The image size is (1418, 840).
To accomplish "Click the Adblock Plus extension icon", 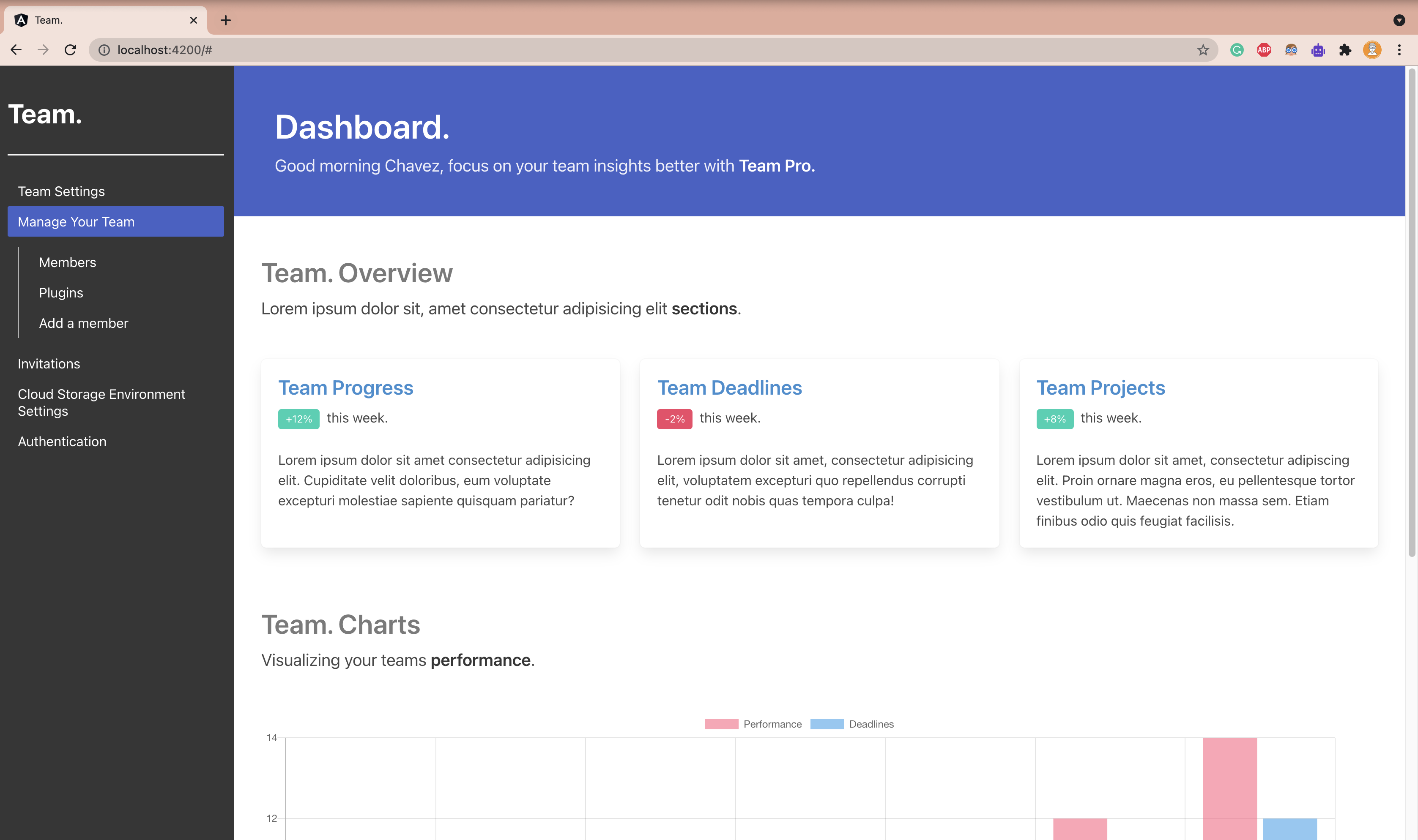I will 1264,50.
